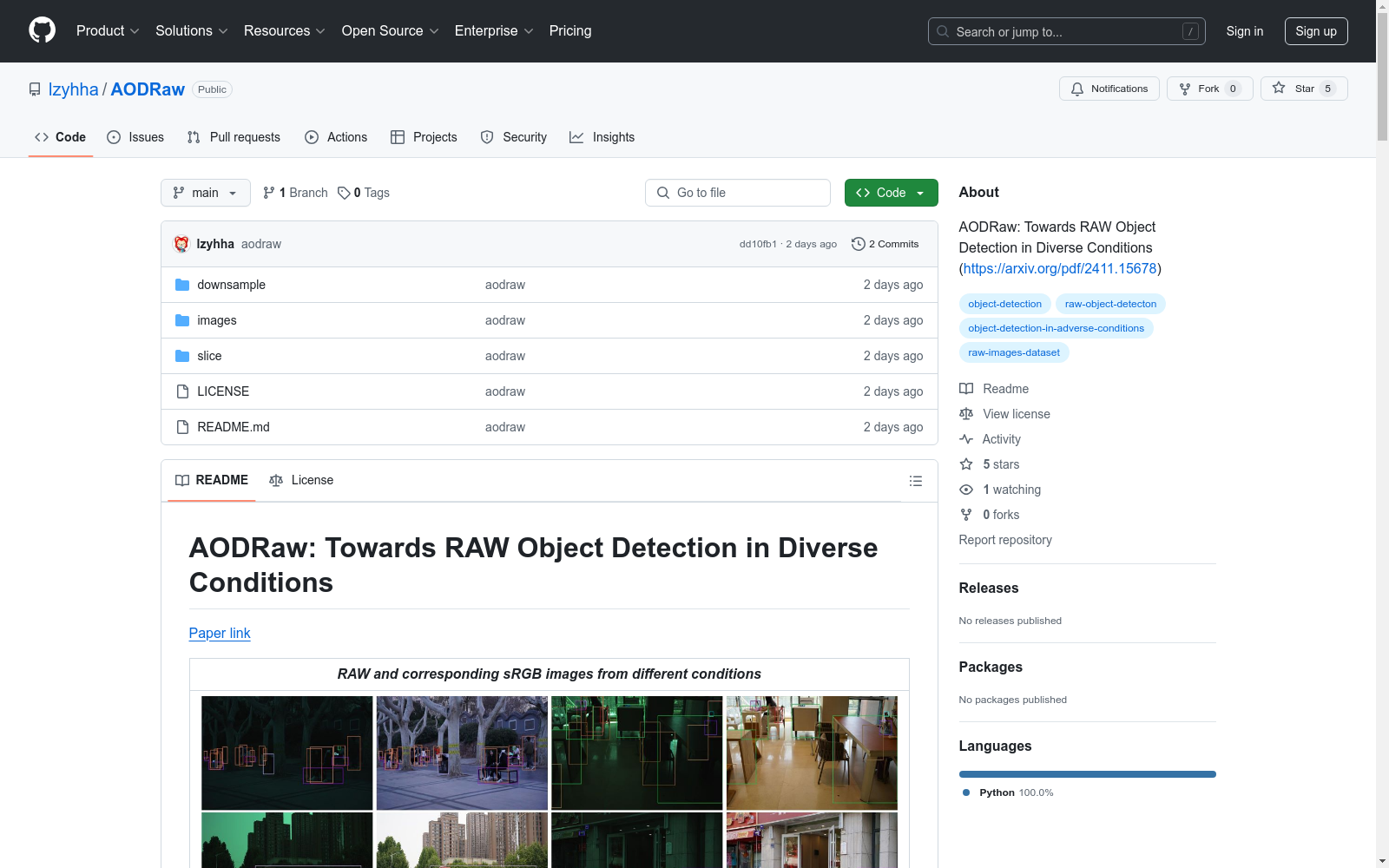Click the object-detection topic tag
1389x868 pixels.
[1004, 304]
